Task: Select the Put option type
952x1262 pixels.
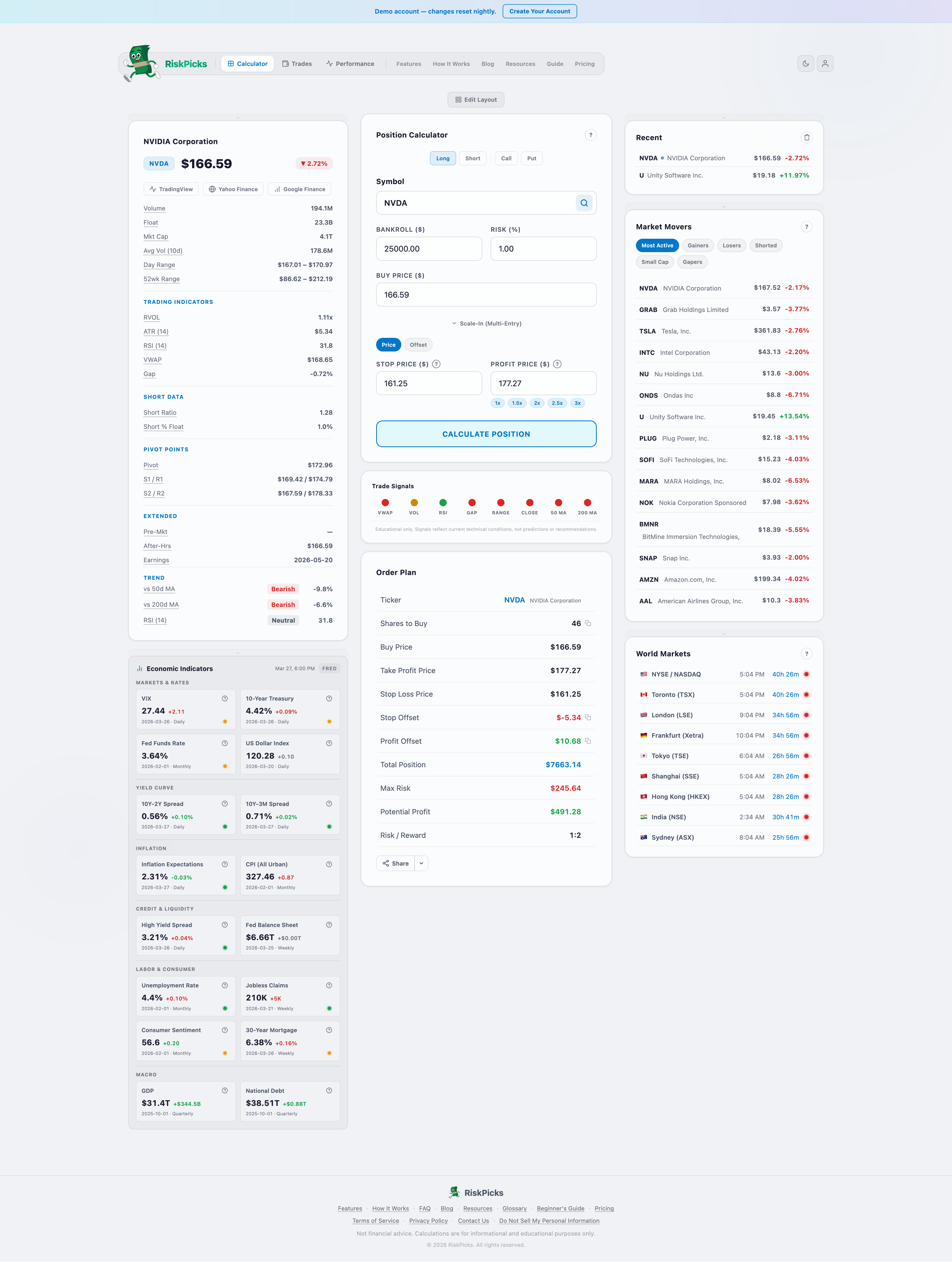Action: point(532,159)
